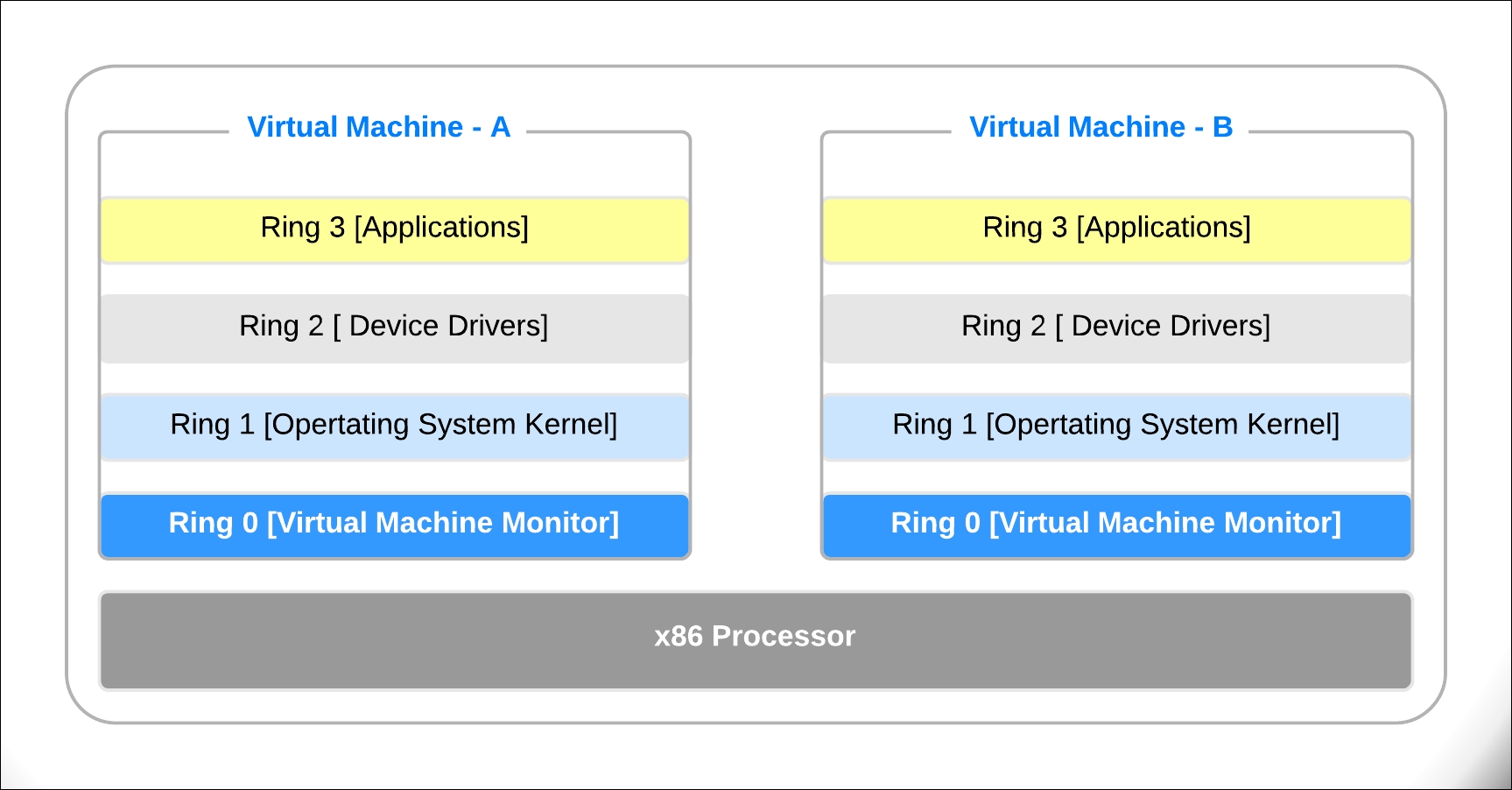This screenshot has height=790, width=1512.
Task: Select Ring 3 [Applications] in Virtual Machine A
Action: (x=395, y=230)
